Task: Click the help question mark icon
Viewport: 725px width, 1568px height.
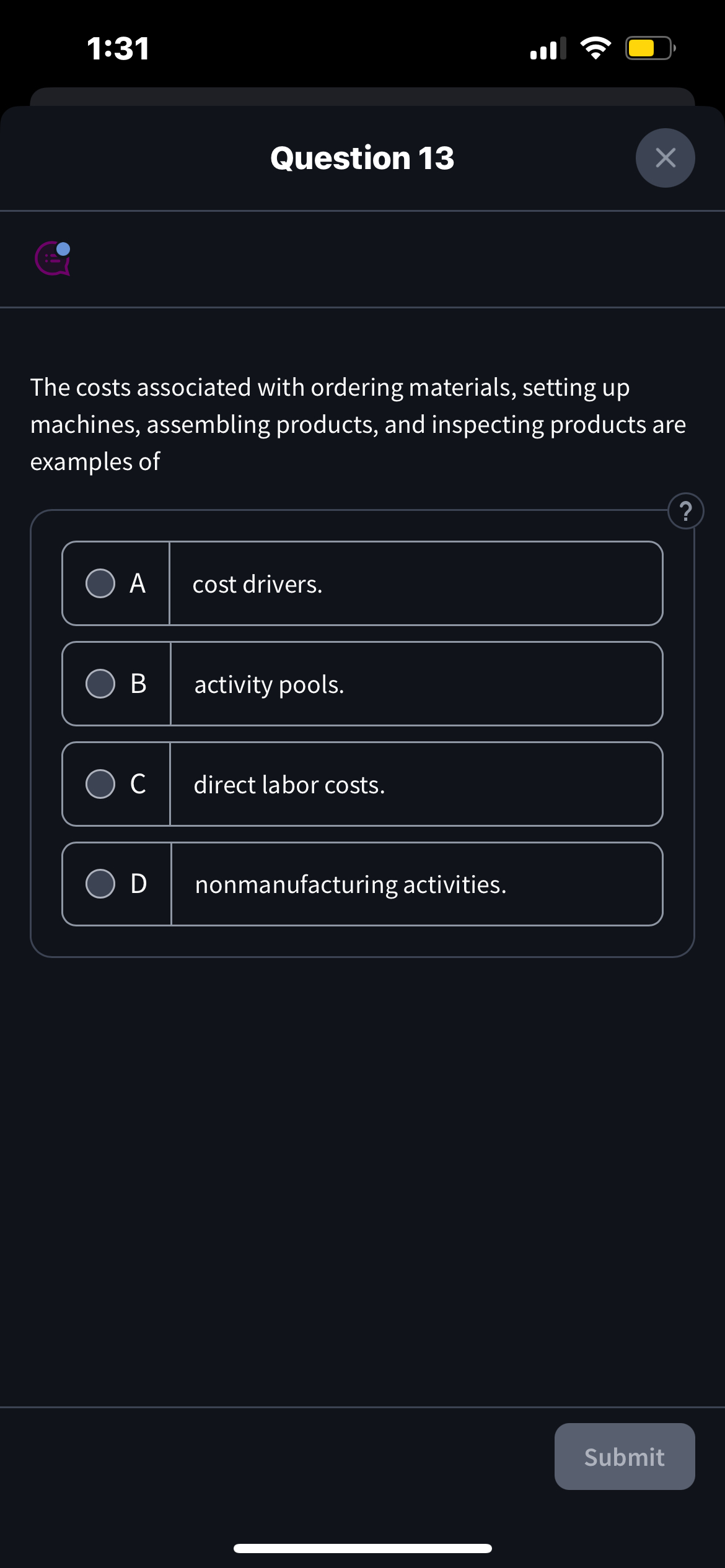Action: (685, 511)
